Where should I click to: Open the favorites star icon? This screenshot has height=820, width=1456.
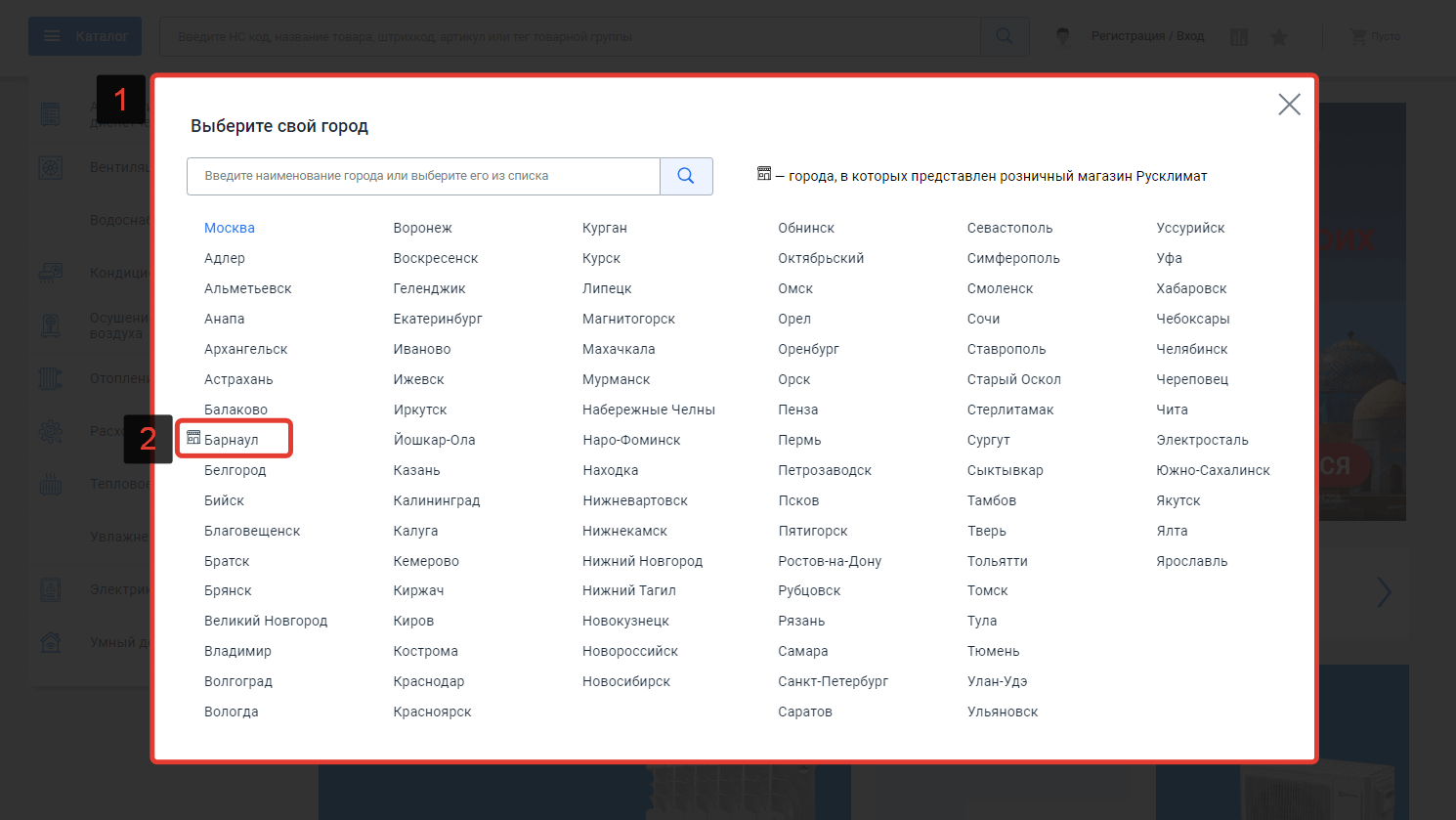click(1279, 37)
